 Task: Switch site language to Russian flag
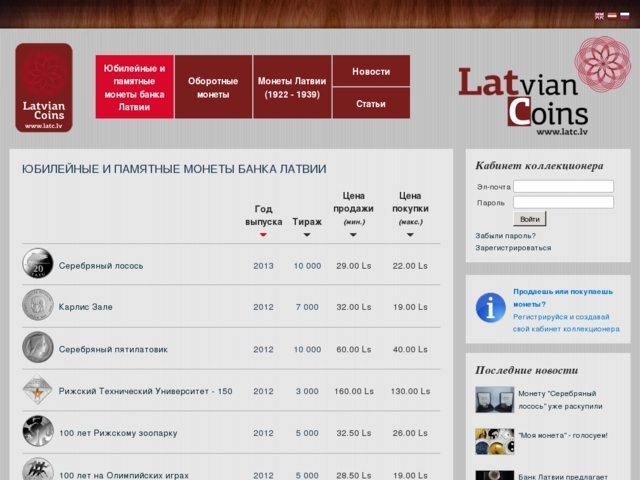point(624,16)
